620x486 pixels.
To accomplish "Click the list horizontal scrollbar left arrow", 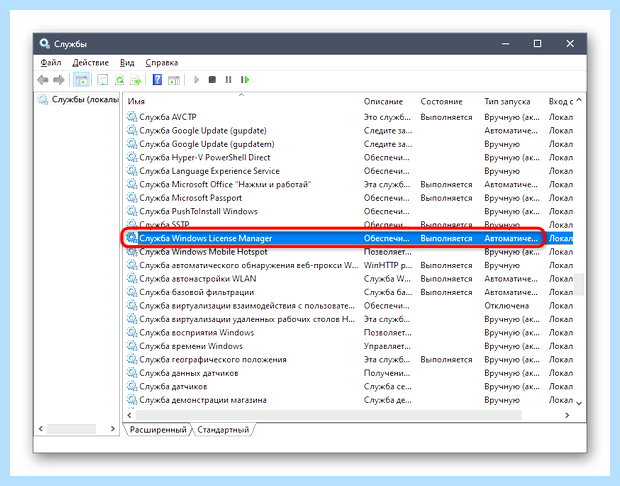I will pyautogui.click(x=129, y=415).
